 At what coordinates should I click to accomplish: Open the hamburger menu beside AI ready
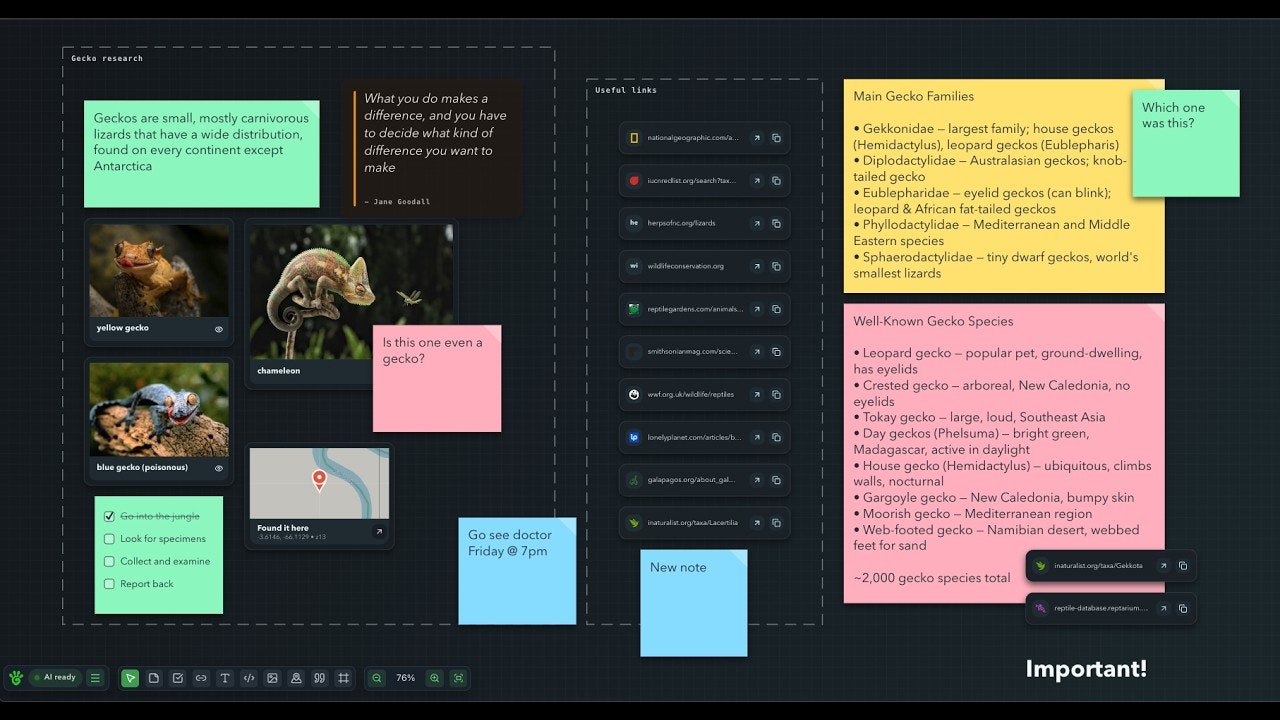pyautogui.click(x=95, y=678)
